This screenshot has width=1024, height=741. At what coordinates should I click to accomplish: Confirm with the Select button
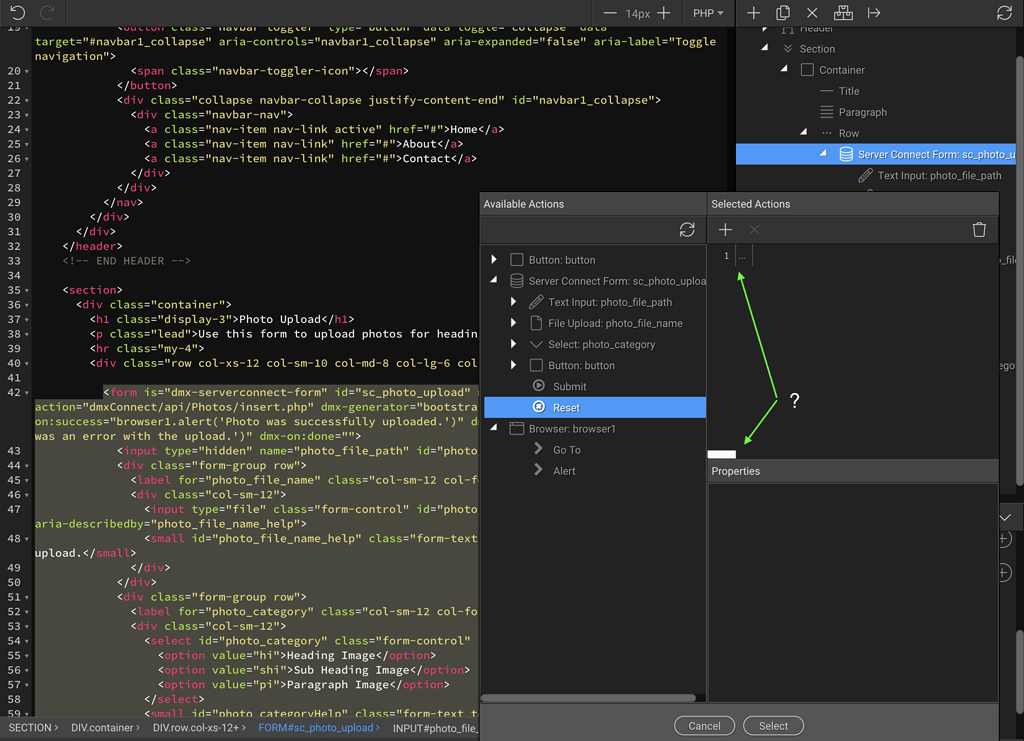click(773, 726)
